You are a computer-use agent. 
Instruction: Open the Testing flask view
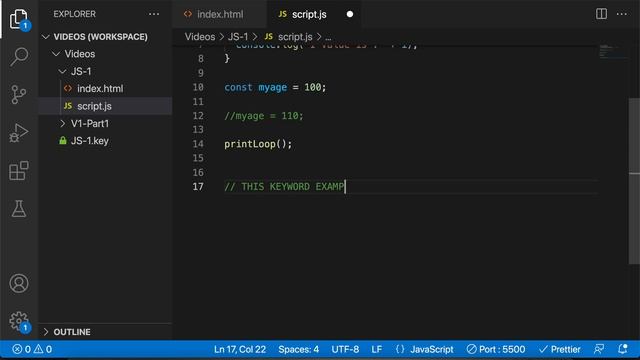pyautogui.click(x=19, y=209)
